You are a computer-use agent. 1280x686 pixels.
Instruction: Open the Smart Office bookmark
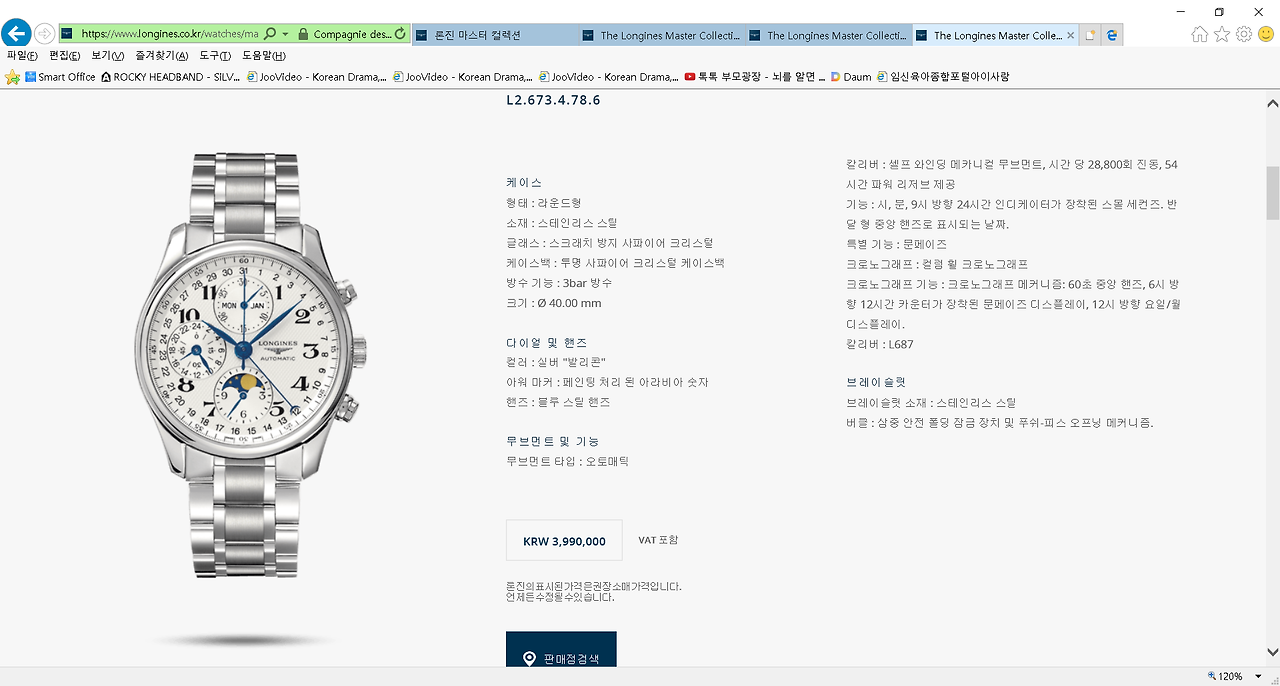60,76
